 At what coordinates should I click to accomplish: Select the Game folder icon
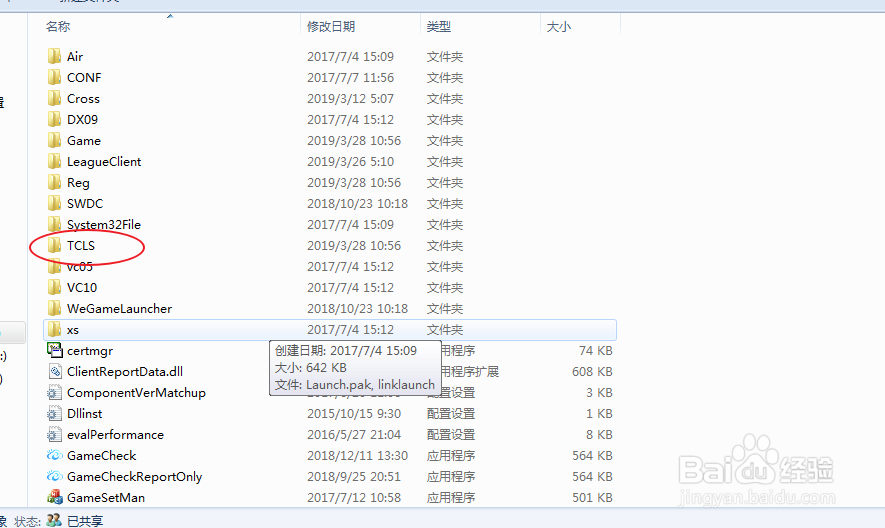pyautogui.click(x=54, y=140)
